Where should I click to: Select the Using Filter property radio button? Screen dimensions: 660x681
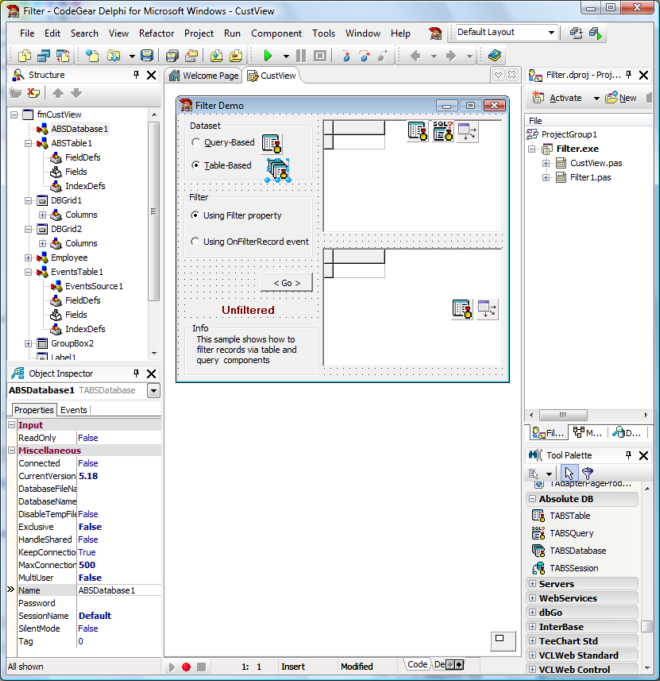[x=195, y=215]
